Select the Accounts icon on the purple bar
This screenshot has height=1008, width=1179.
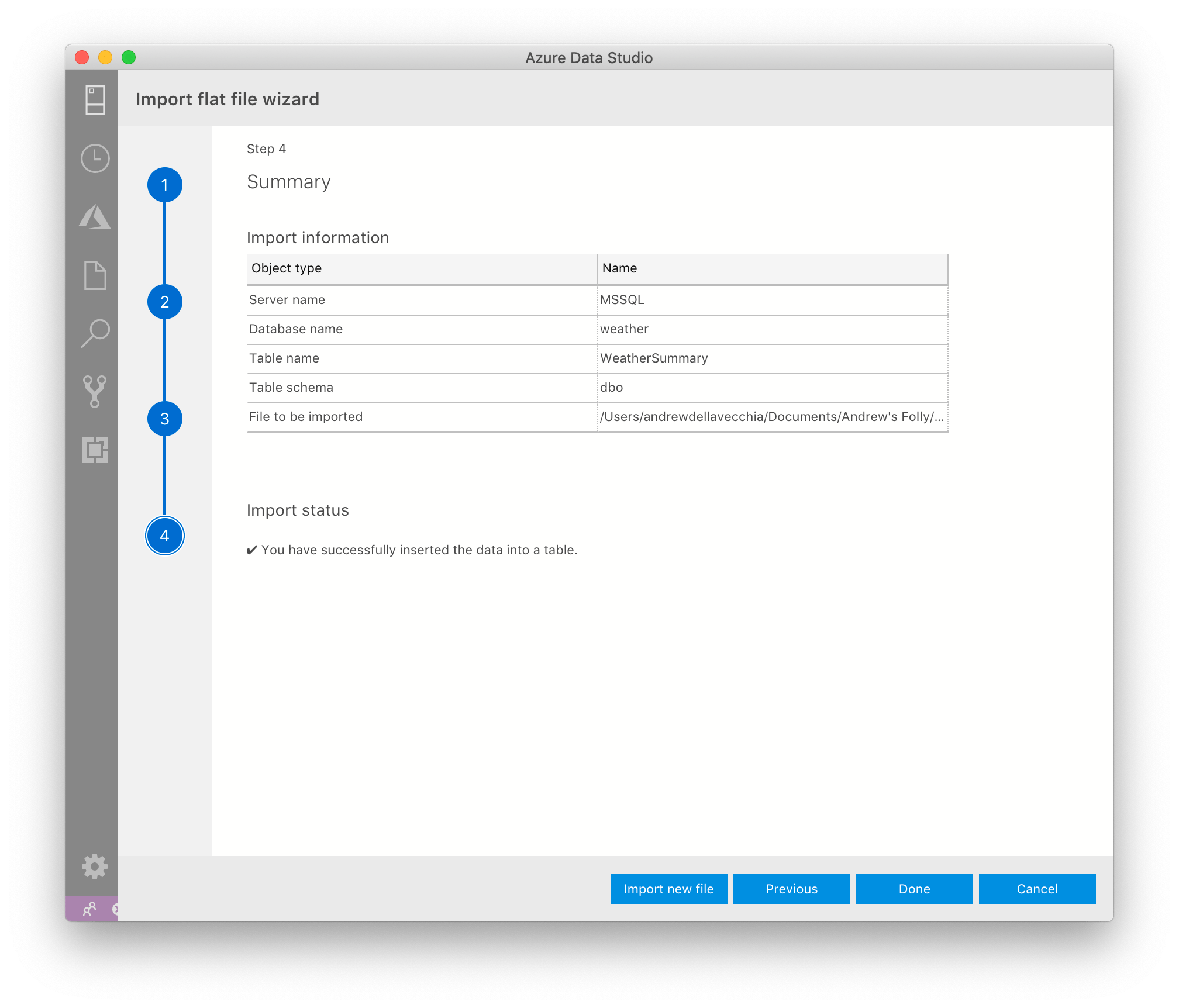pos(91,910)
